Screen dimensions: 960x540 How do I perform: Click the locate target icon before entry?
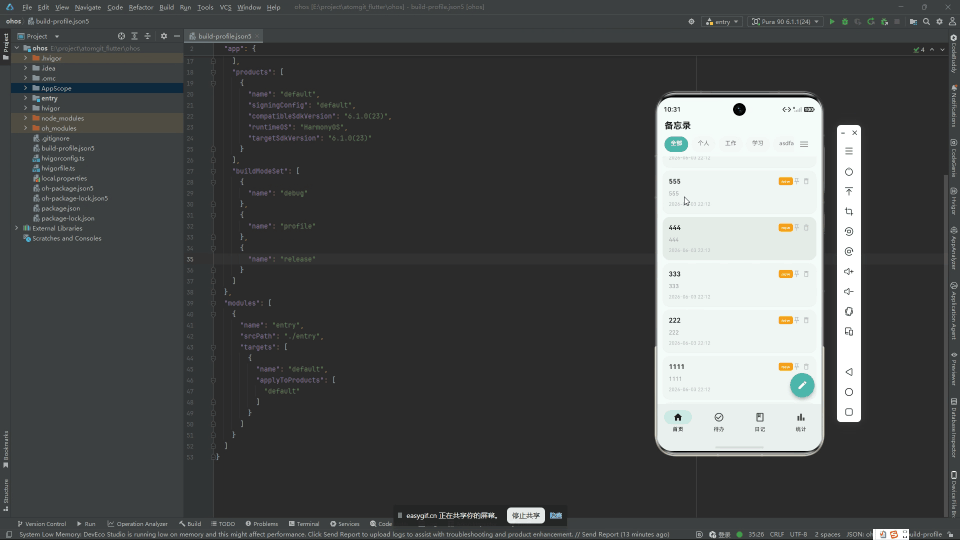[691, 21]
